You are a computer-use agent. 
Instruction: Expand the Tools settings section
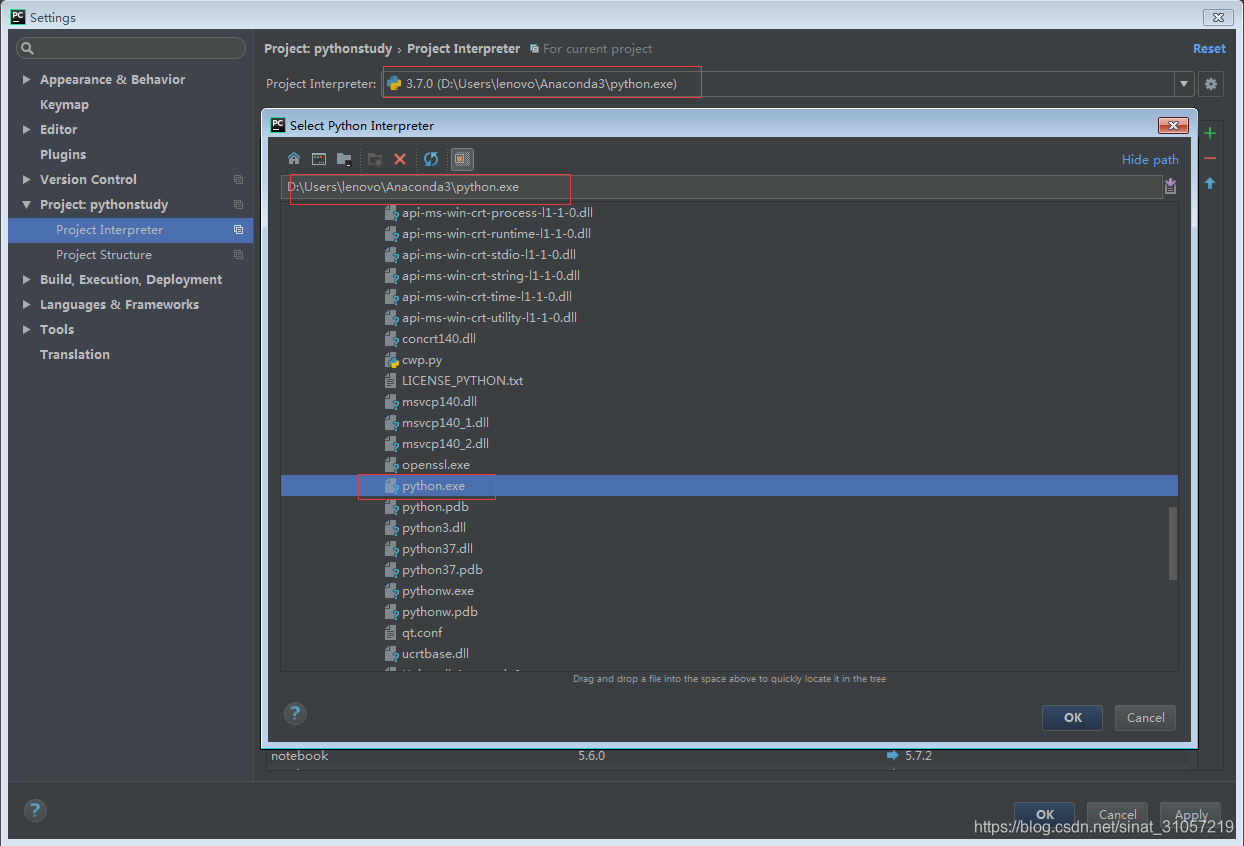click(x=26, y=329)
